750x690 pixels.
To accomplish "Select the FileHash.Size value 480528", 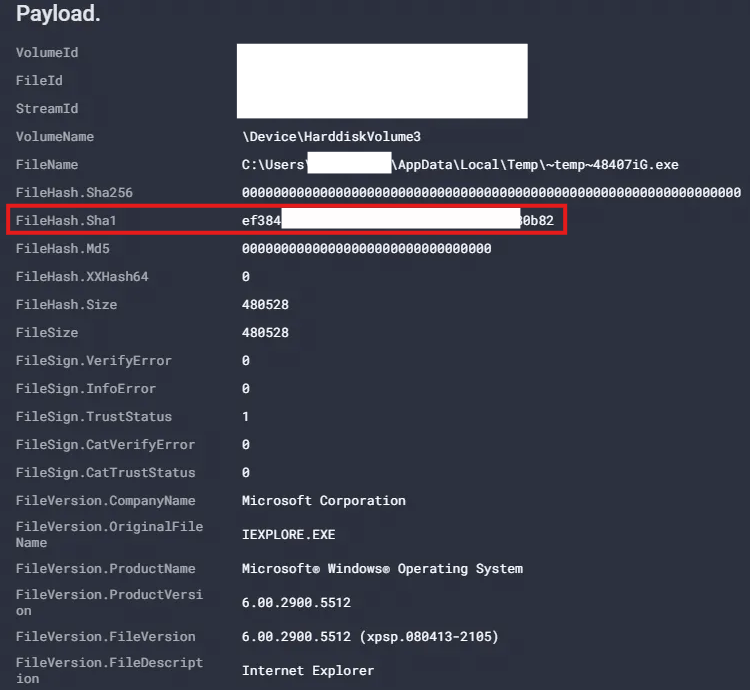I will click(265, 304).
